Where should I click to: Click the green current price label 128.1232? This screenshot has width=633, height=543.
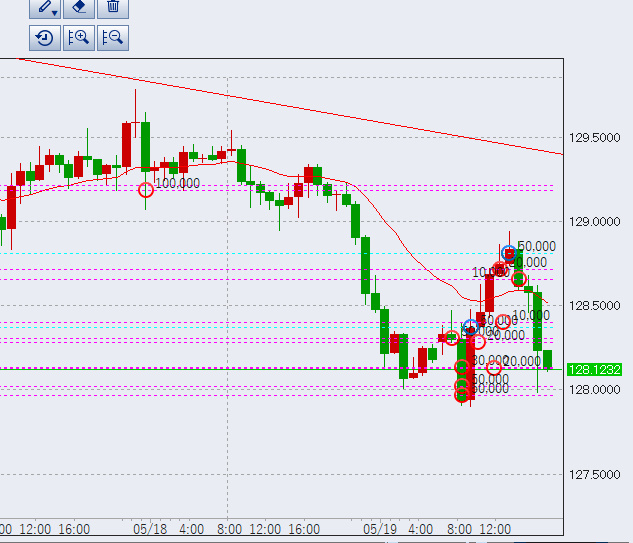point(594,369)
